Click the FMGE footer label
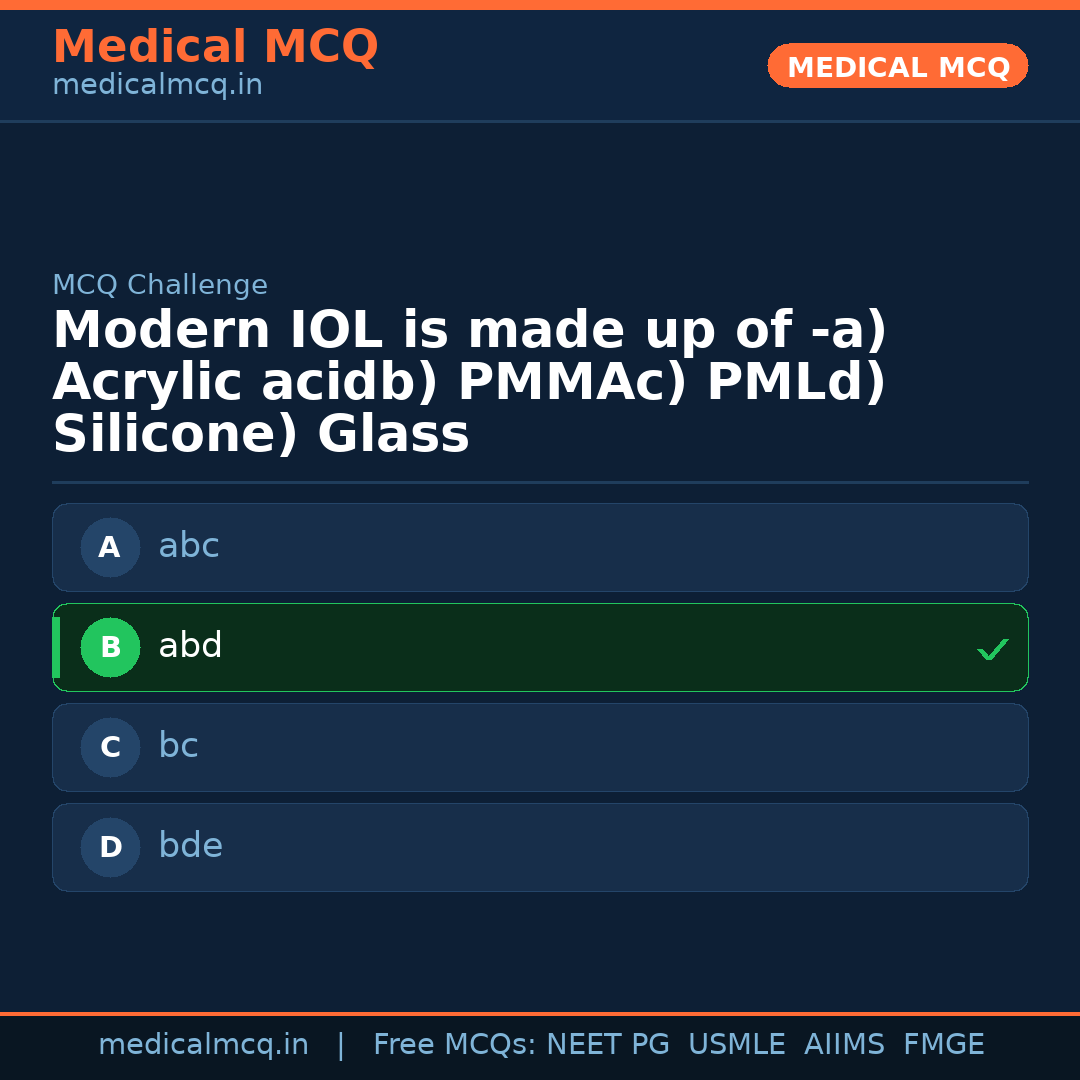The height and width of the screenshot is (1080, 1080). click(943, 1043)
